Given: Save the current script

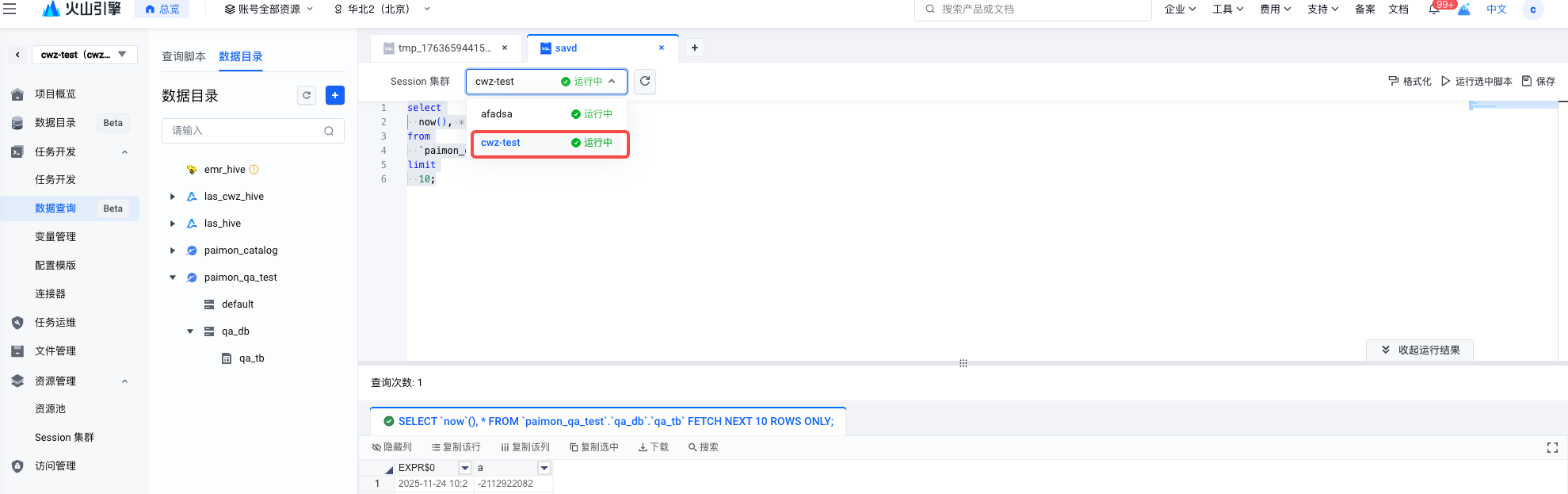Looking at the screenshot, I should click(1538, 81).
